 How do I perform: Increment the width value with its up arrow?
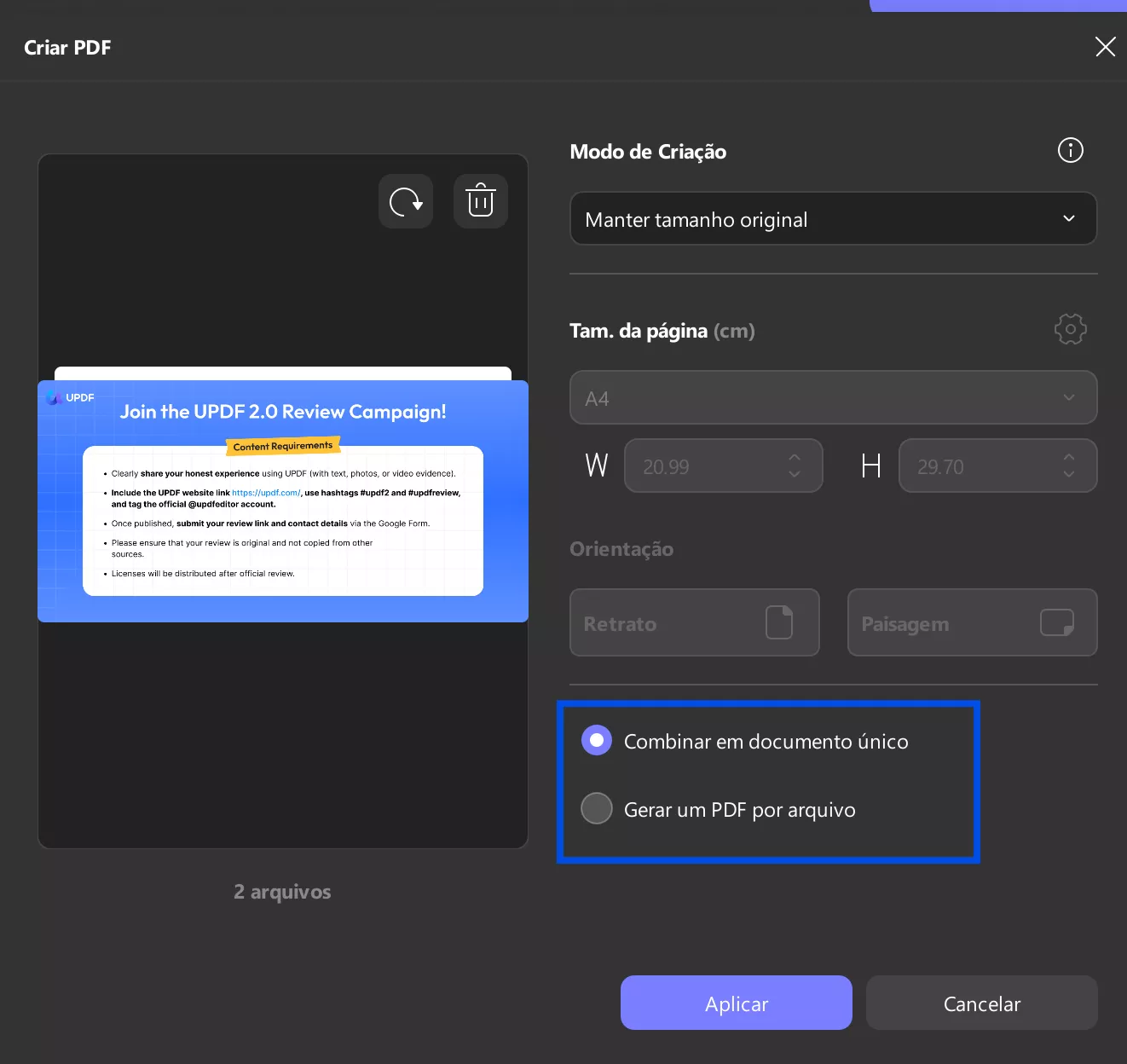tap(794, 459)
